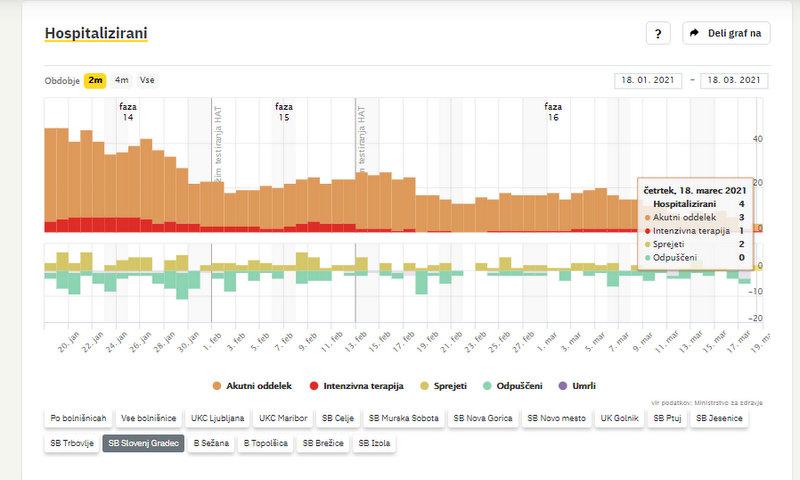Choose SB Celje hospital

tap(338, 418)
